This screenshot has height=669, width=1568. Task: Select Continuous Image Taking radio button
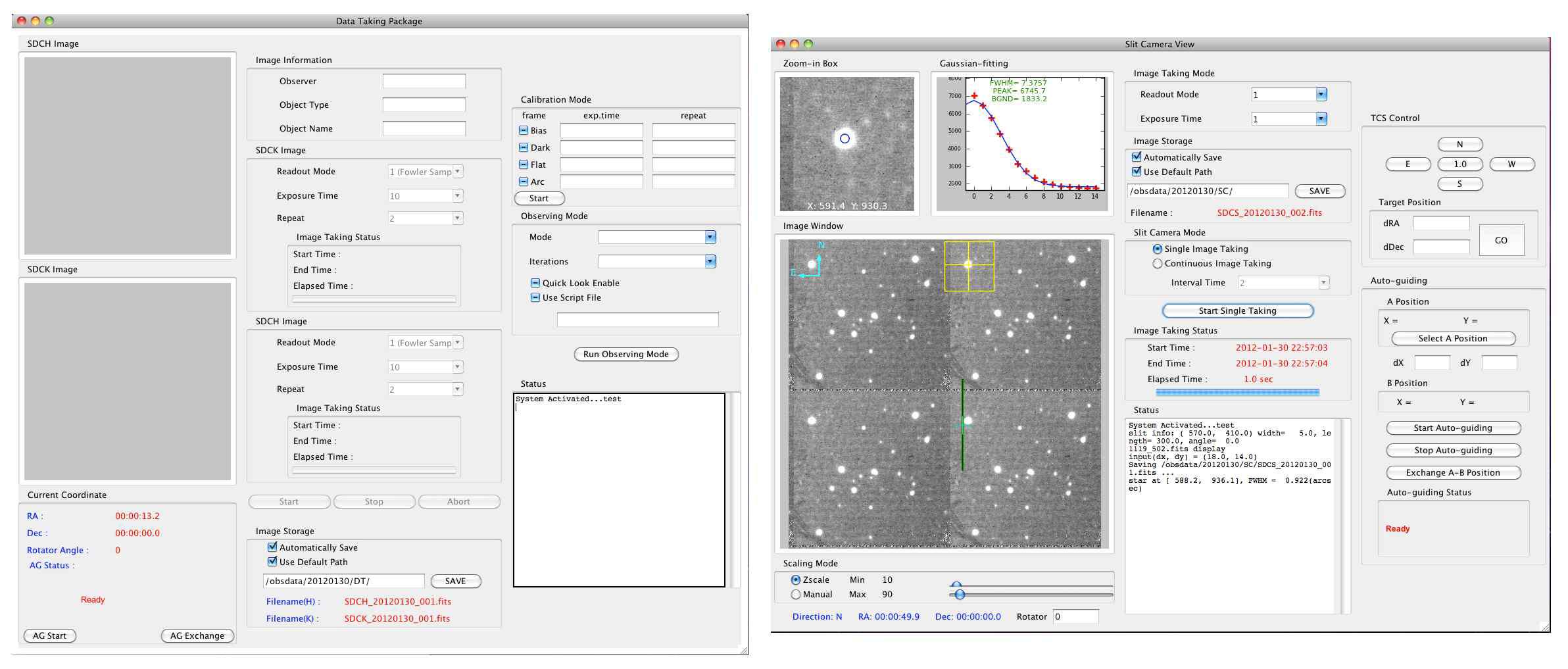(1158, 263)
